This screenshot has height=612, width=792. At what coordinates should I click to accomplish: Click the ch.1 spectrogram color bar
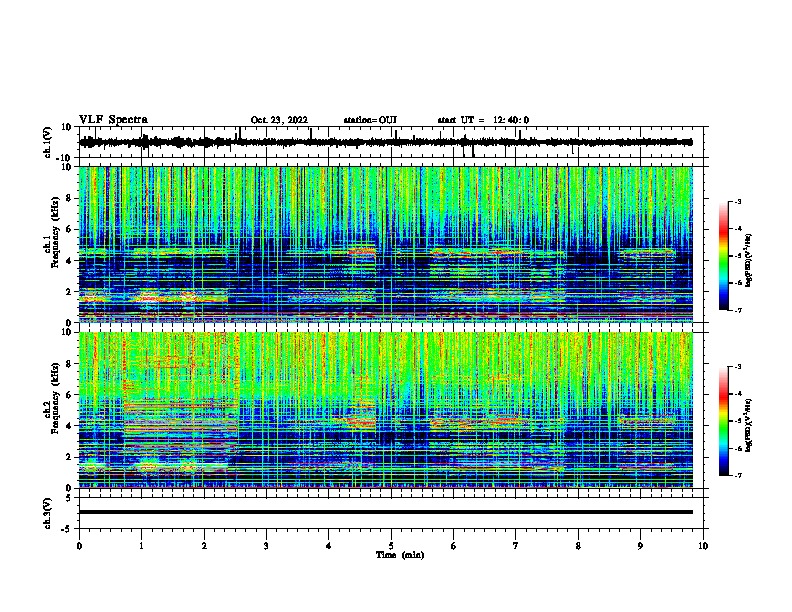click(724, 255)
